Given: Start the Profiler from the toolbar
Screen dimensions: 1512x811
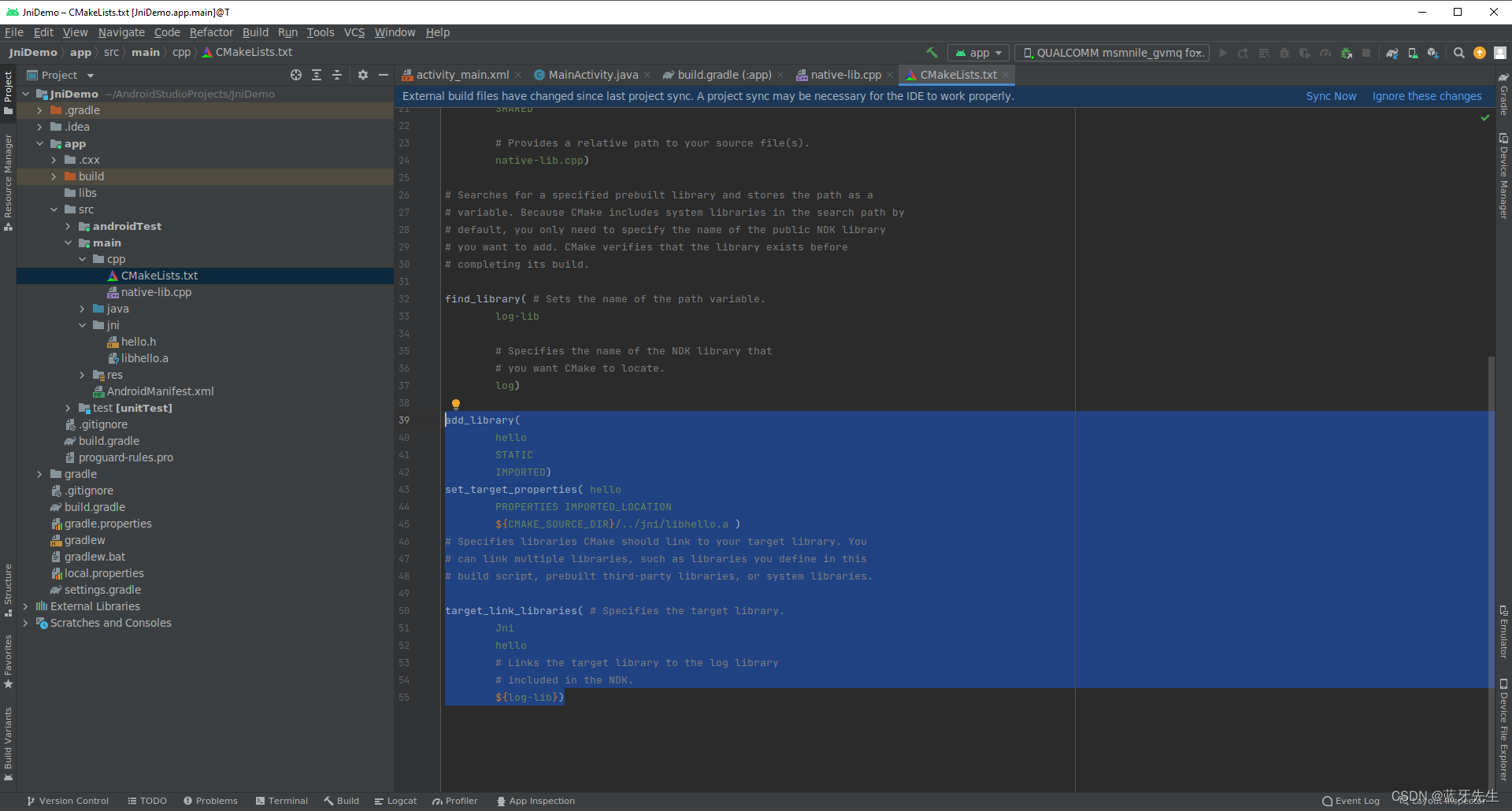Looking at the screenshot, I should click(x=1326, y=53).
